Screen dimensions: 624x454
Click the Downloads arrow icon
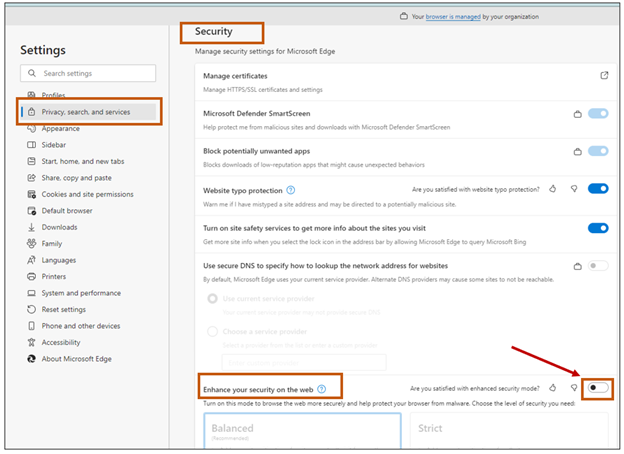[x=31, y=227]
